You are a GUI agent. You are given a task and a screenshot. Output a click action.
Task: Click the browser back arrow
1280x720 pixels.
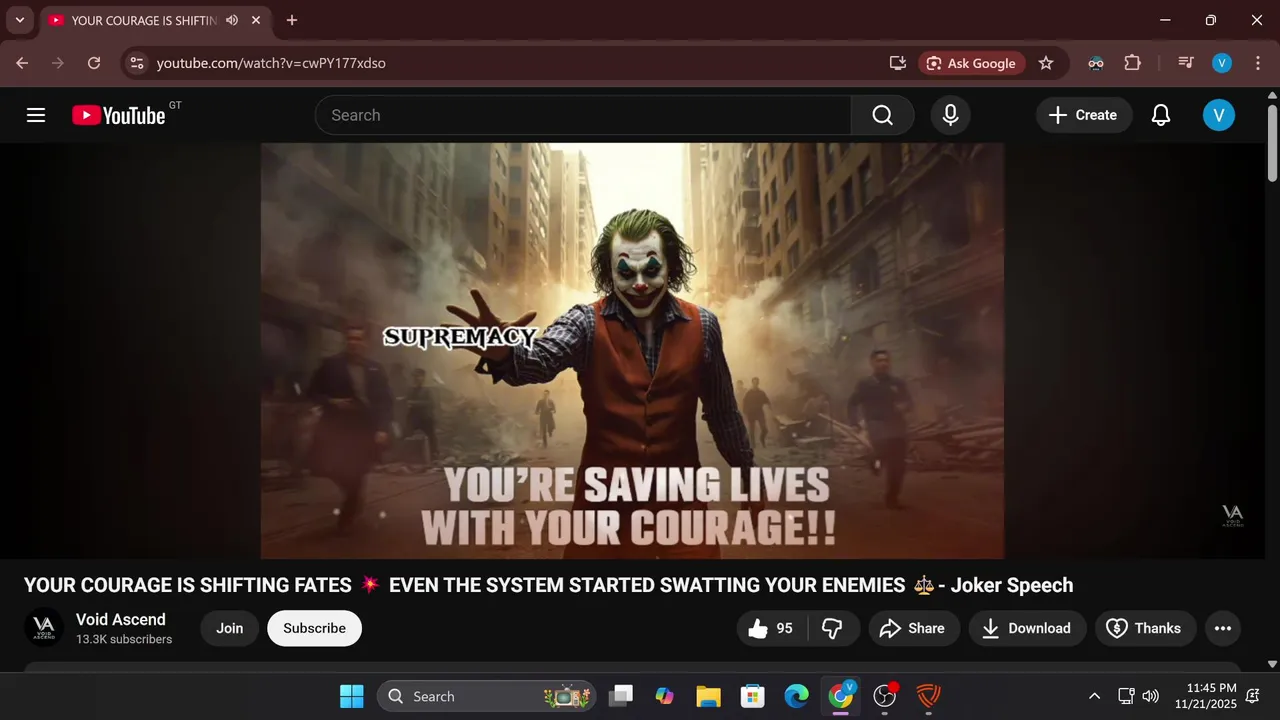[x=22, y=63]
